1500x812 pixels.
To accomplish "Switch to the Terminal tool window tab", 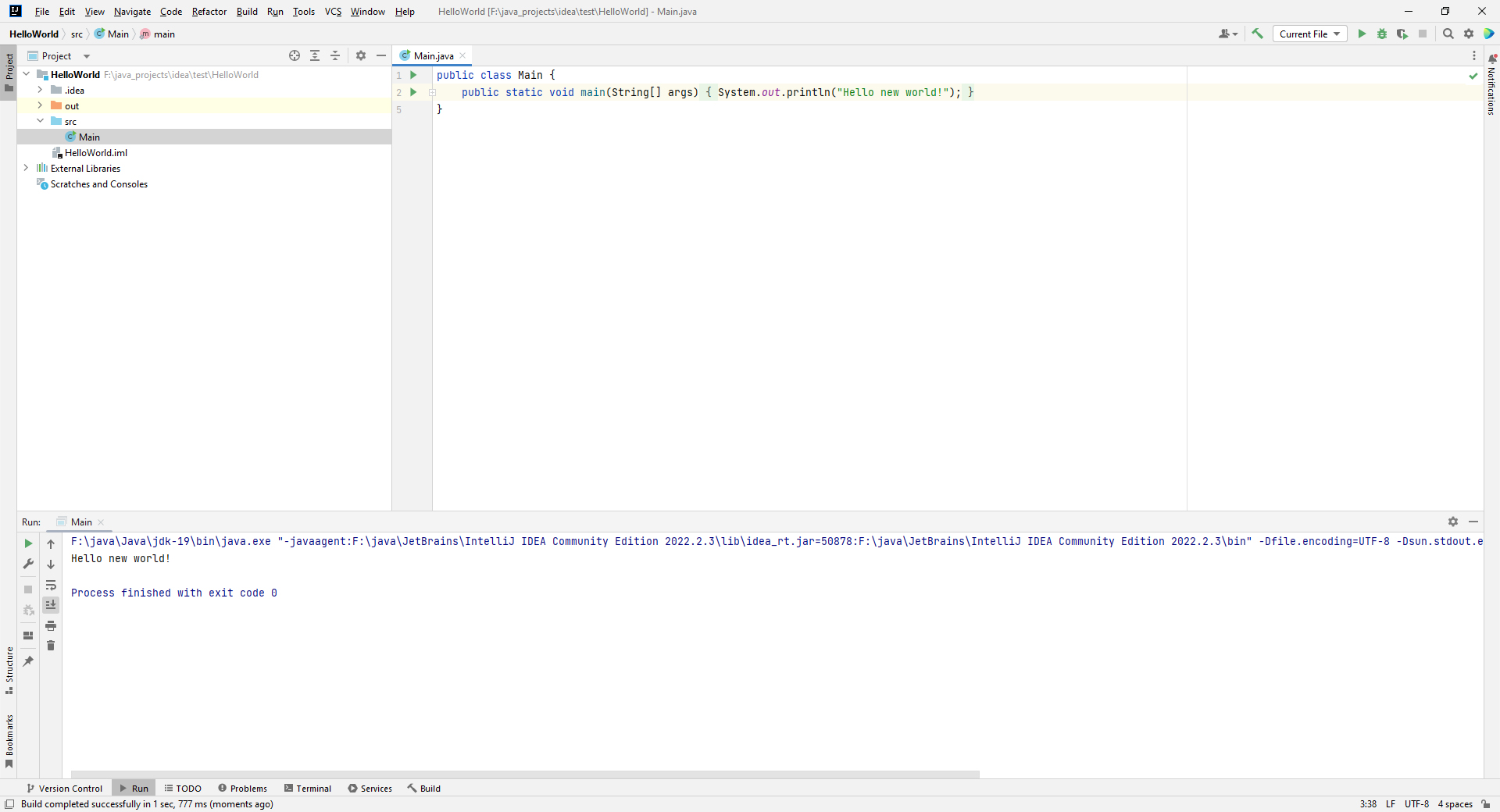I will click(x=308, y=789).
